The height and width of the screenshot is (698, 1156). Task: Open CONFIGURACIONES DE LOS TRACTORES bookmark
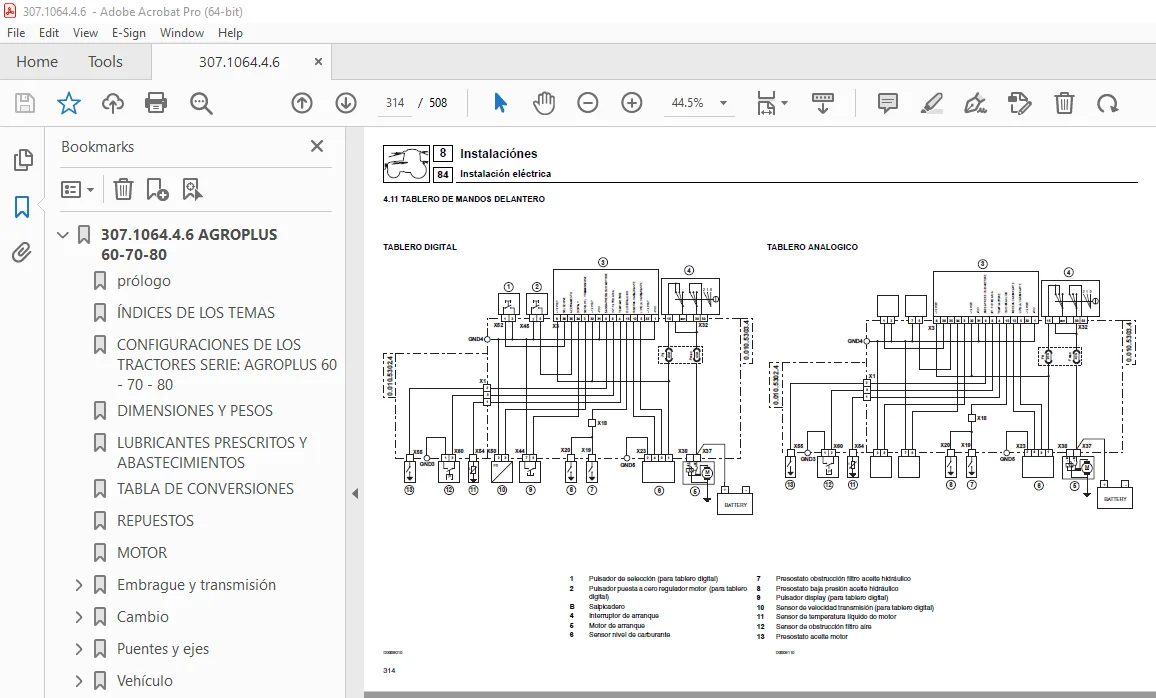(226, 365)
